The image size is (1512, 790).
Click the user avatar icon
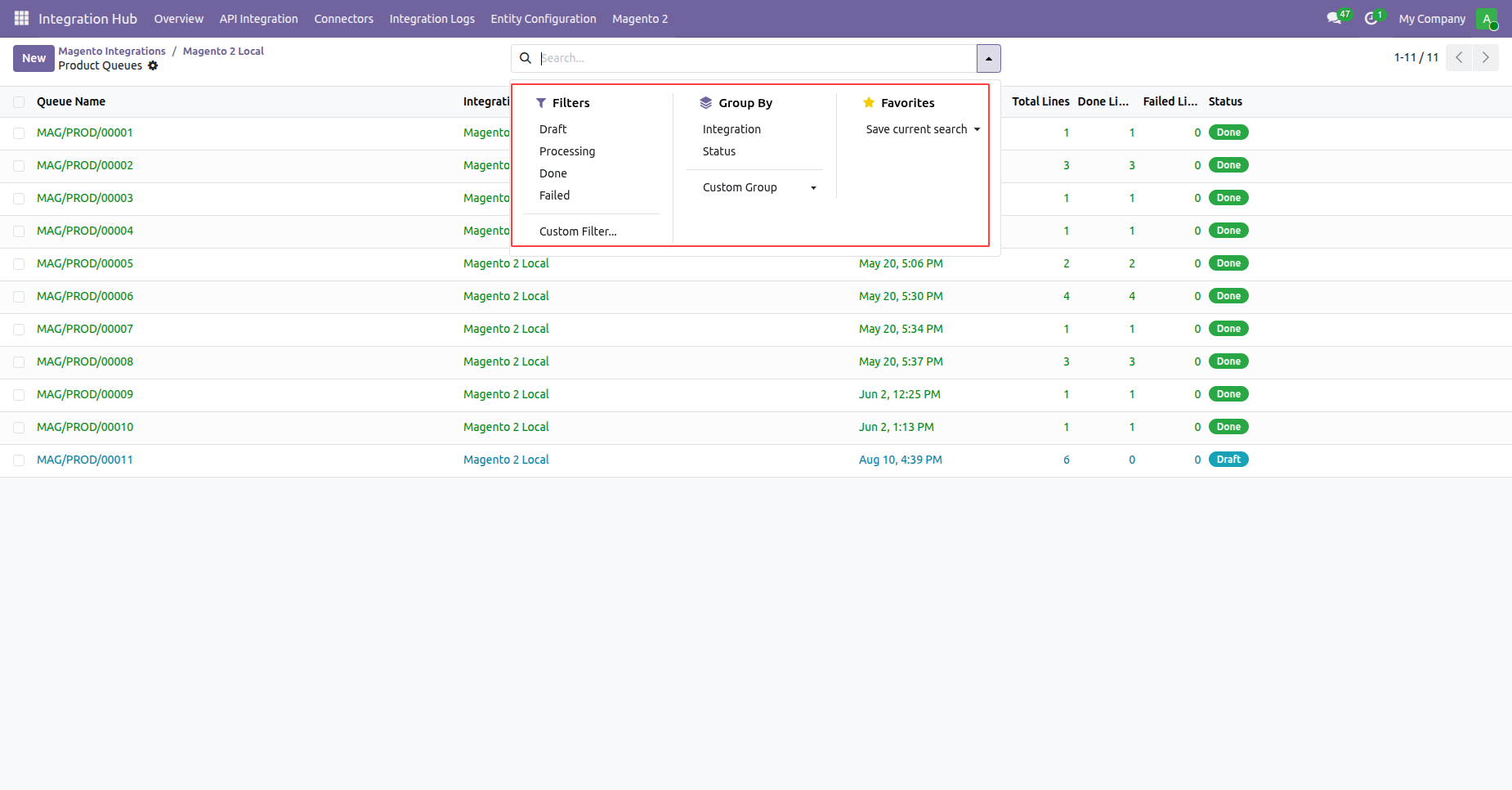pos(1487,18)
